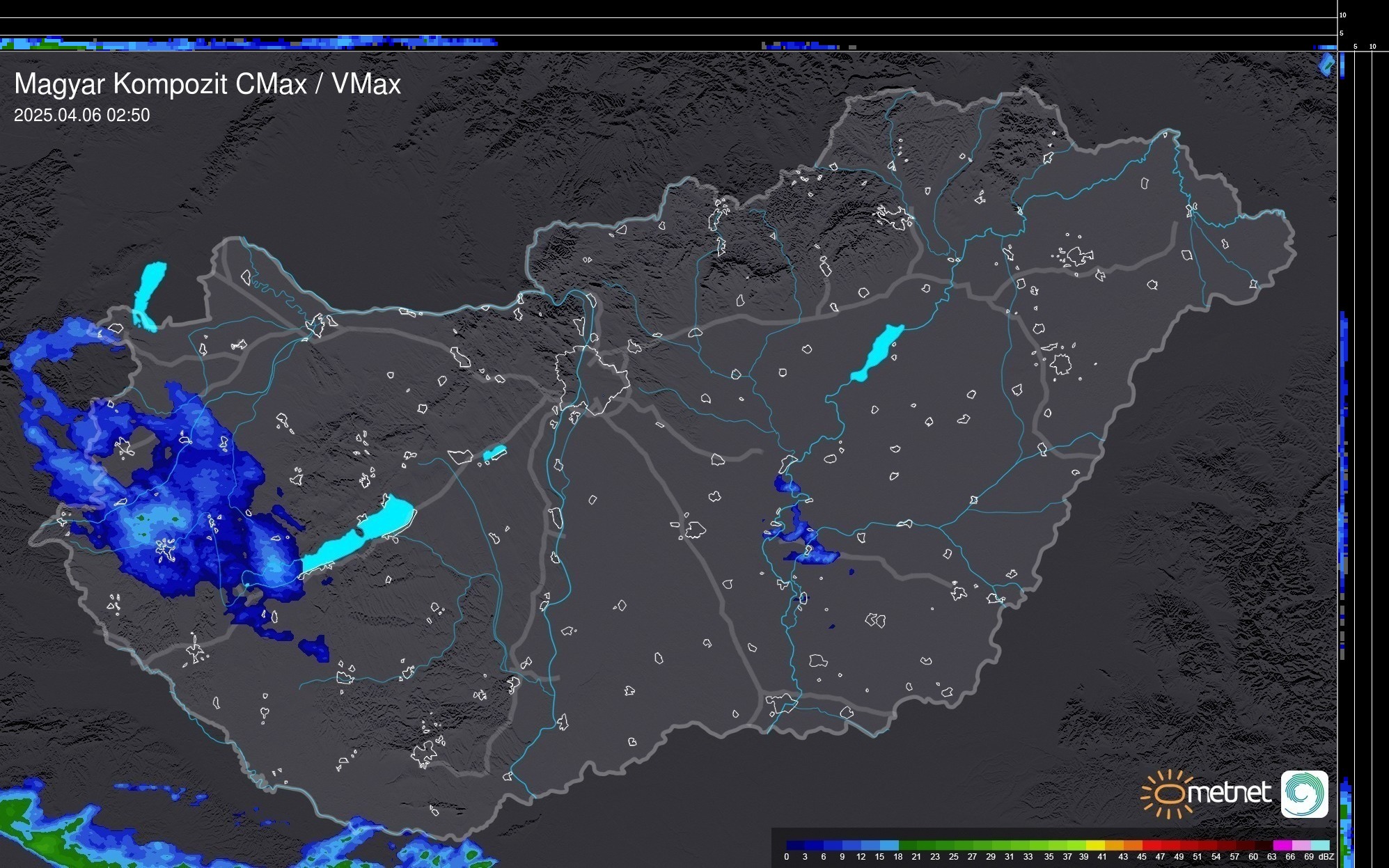Click the metnet text wordmark
This screenshot has width=1389, height=868.
[1229, 794]
